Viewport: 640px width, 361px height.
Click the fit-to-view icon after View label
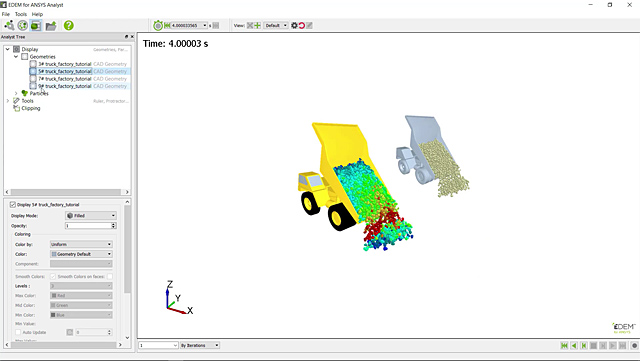coord(250,25)
